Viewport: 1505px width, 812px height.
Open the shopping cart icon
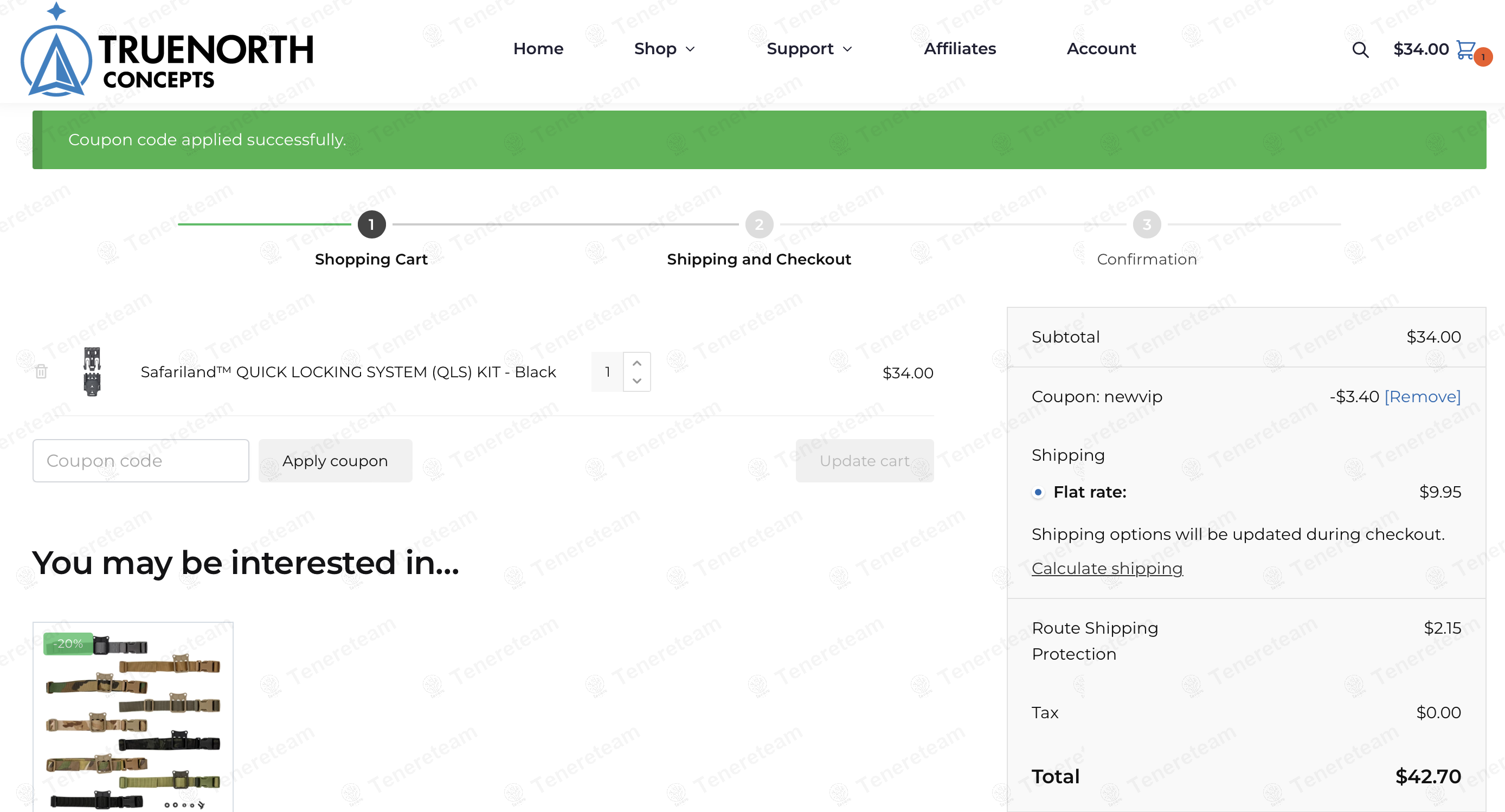pyautogui.click(x=1466, y=50)
